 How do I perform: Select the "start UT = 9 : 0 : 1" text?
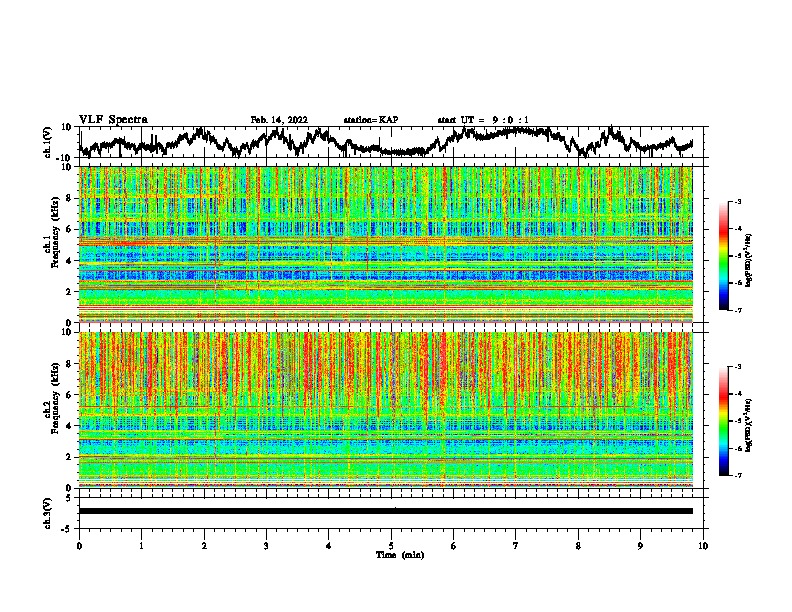coord(483,120)
